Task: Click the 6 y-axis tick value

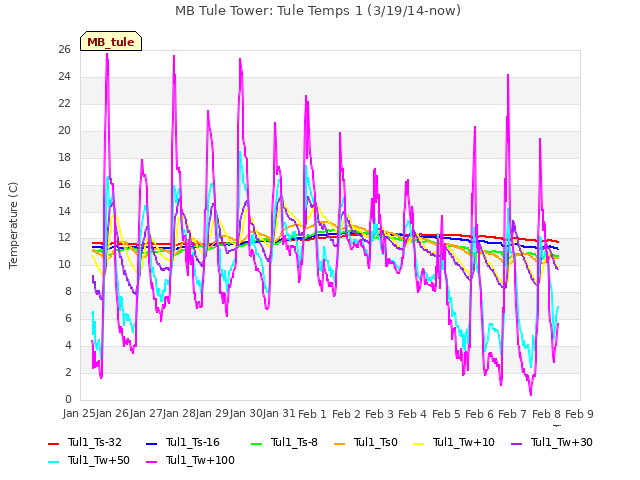Action: pos(68,319)
